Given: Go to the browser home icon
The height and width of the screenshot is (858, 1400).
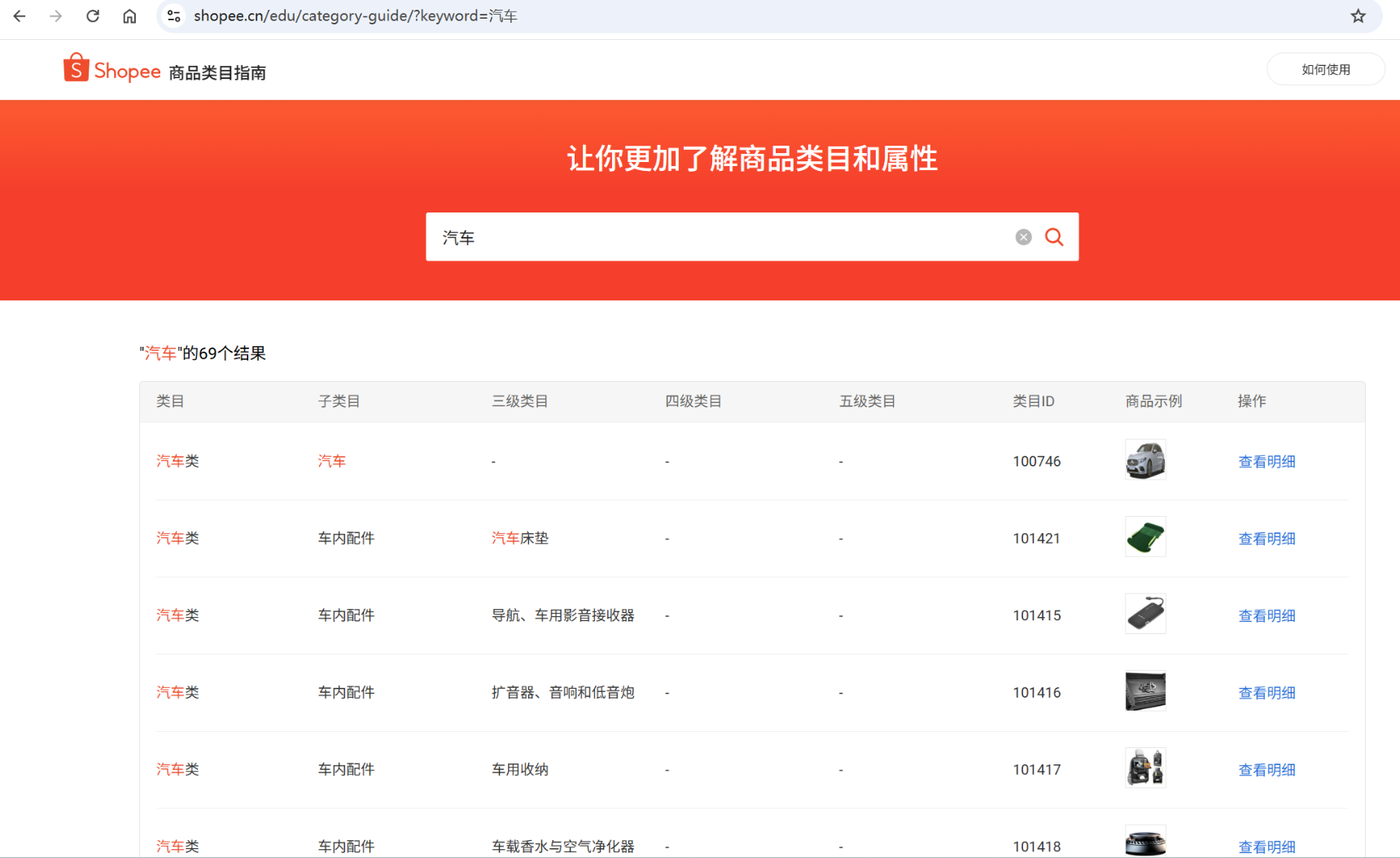Looking at the screenshot, I should coord(129,16).
